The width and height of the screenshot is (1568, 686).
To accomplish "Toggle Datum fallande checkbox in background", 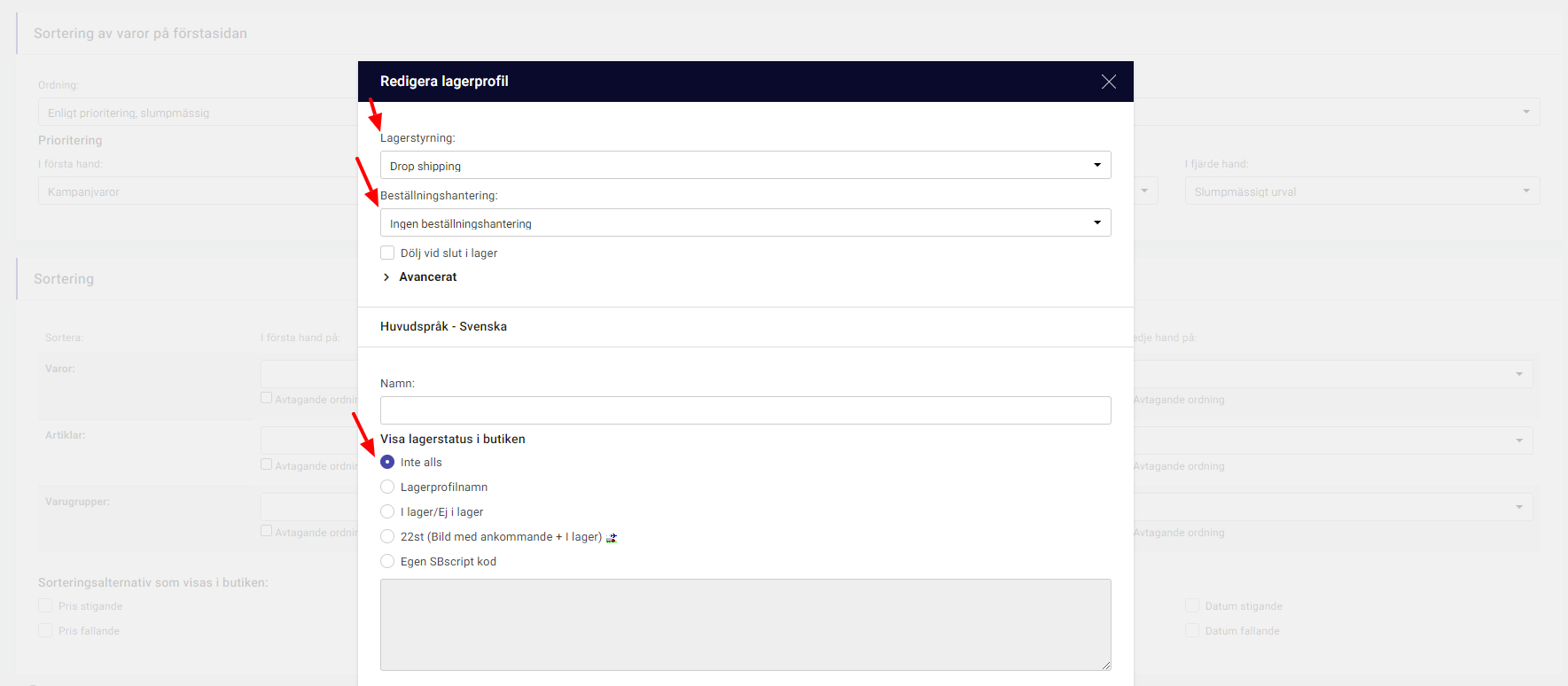I will (1192, 630).
